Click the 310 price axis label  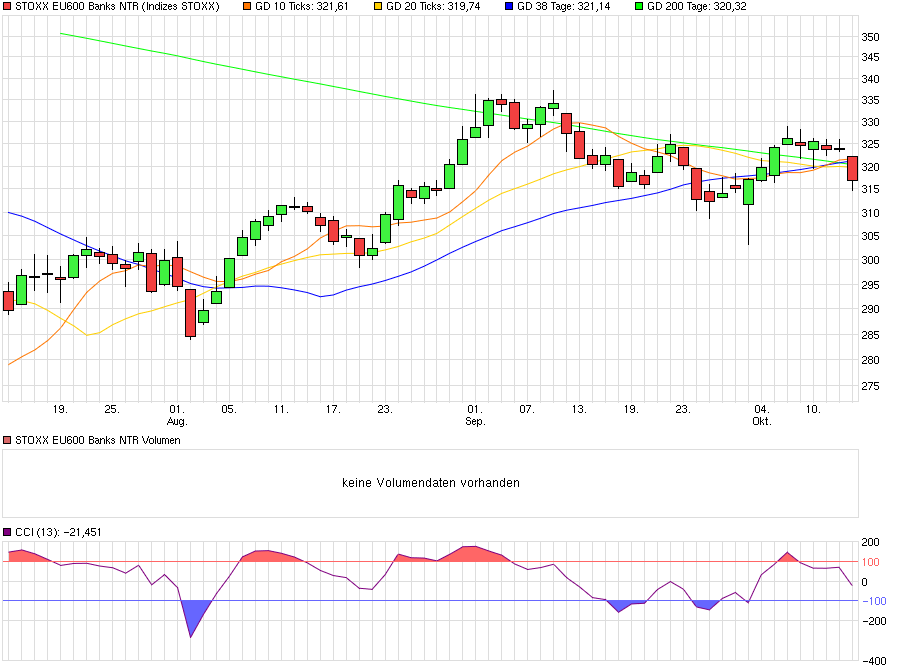point(870,213)
